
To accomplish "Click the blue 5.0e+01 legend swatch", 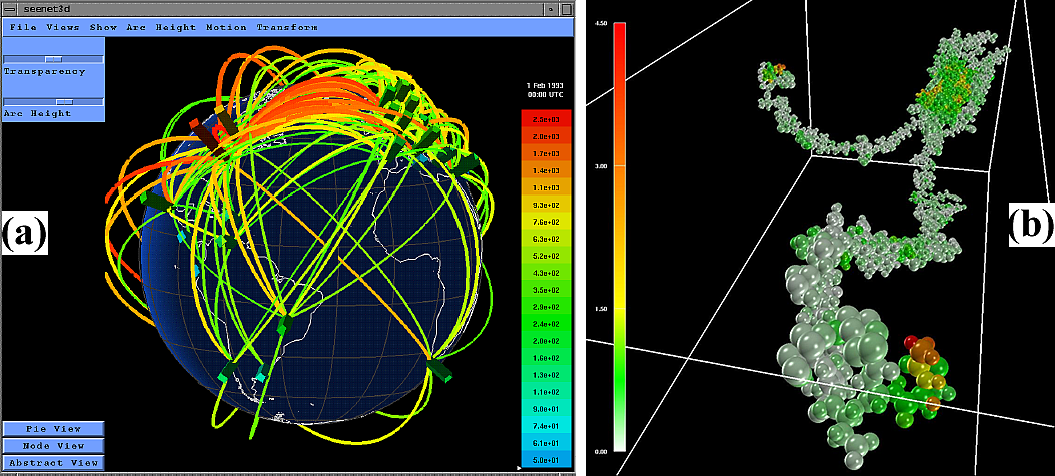I will coord(545,458).
